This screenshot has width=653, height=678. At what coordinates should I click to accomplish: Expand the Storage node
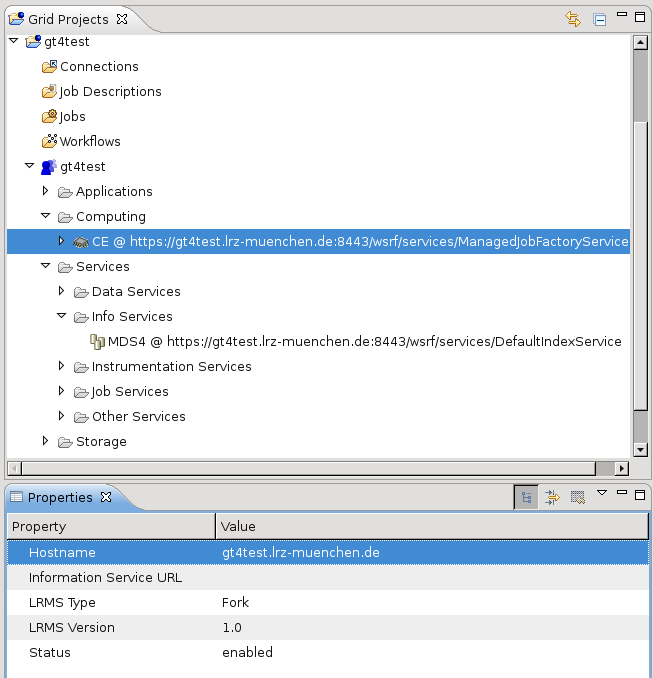45,441
